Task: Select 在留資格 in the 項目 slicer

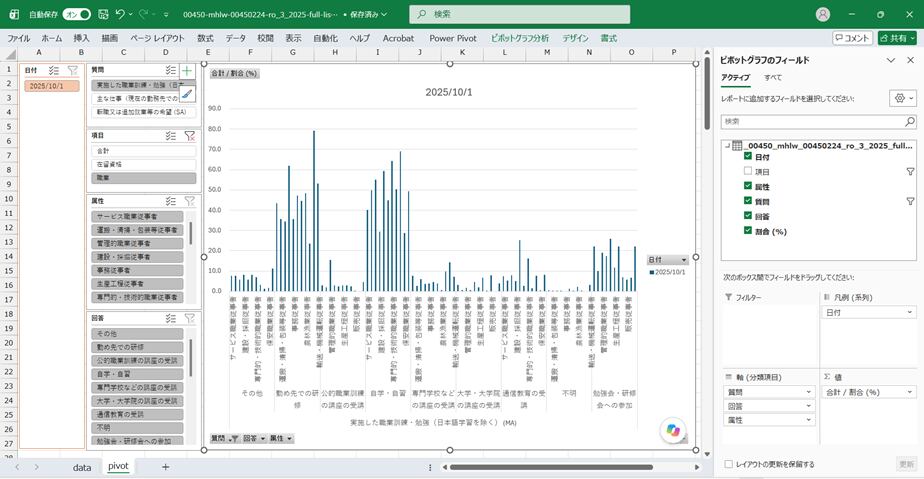Action: 143,164
